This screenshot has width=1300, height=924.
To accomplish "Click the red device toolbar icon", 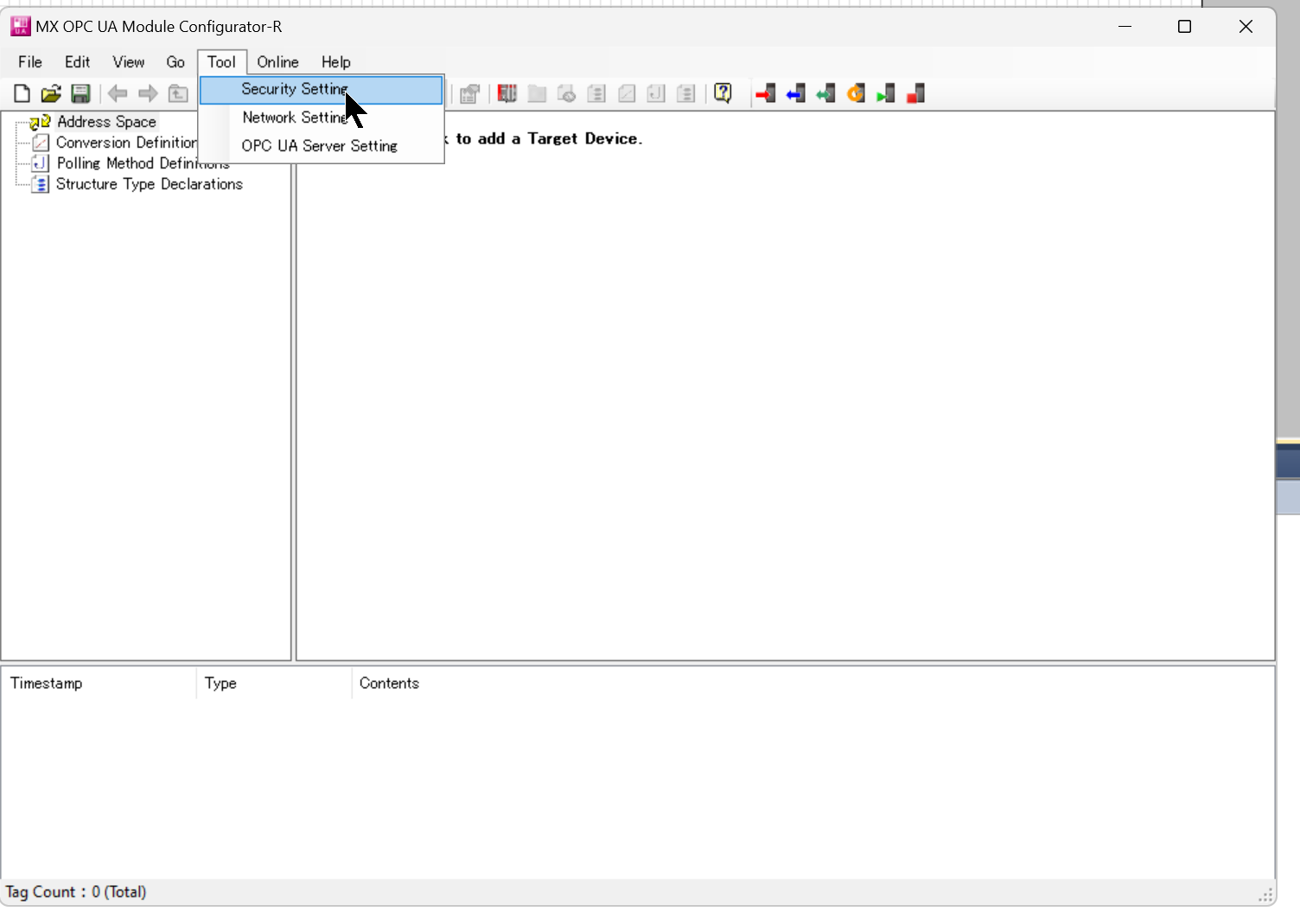I will [507, 93].
